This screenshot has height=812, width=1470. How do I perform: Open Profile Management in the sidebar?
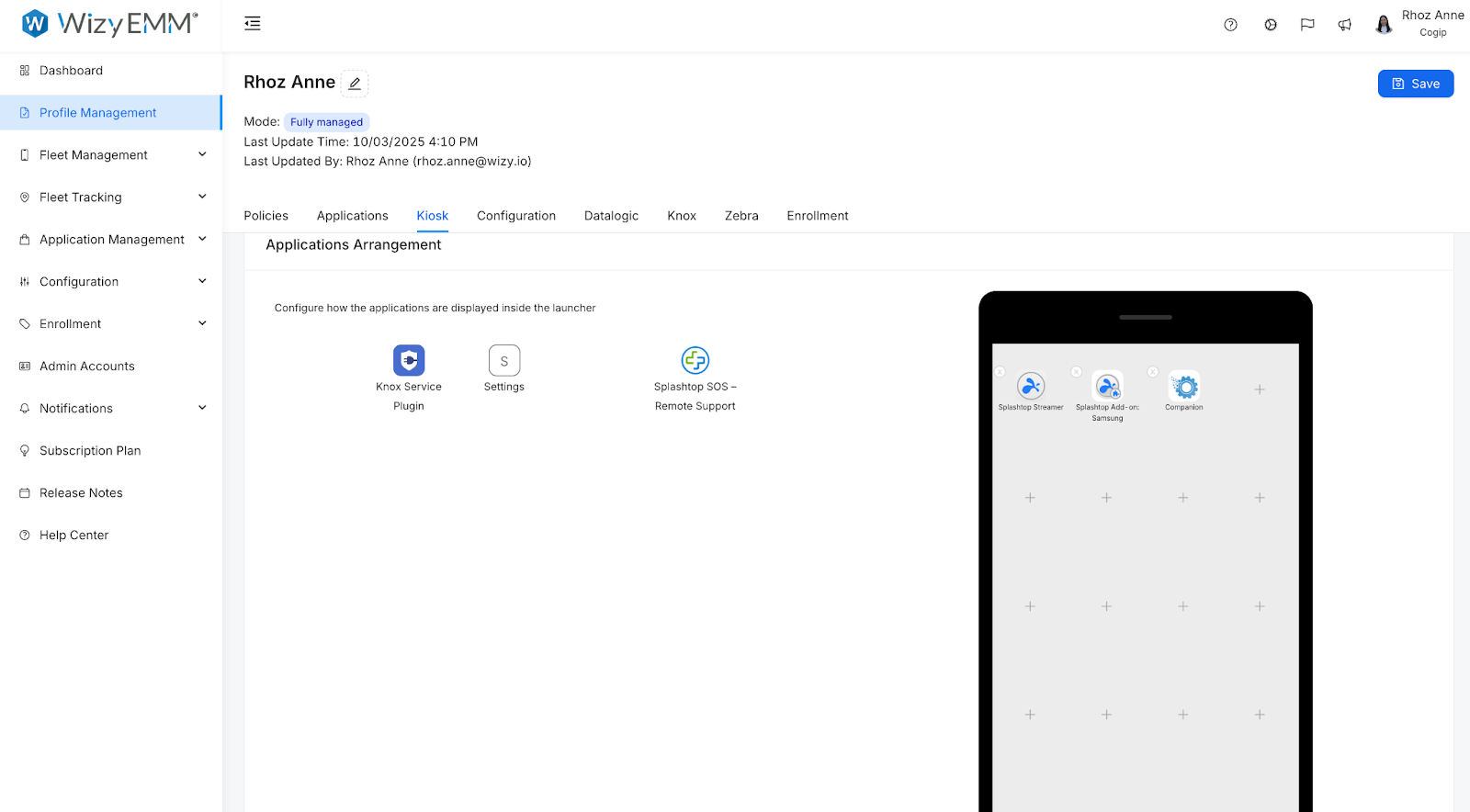[111, 113]
